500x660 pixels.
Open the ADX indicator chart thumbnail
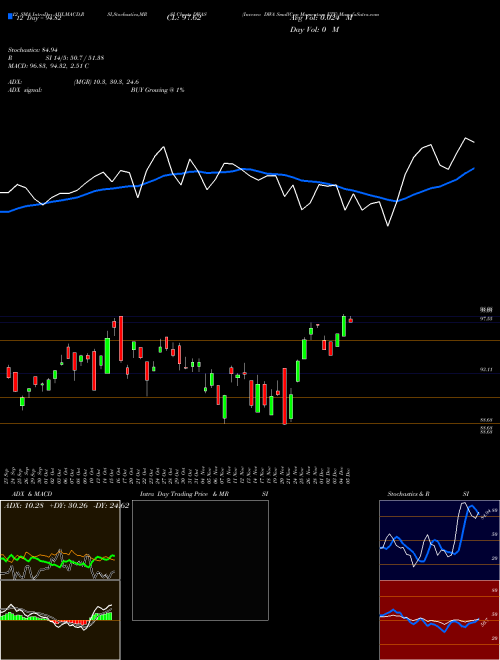60,540
